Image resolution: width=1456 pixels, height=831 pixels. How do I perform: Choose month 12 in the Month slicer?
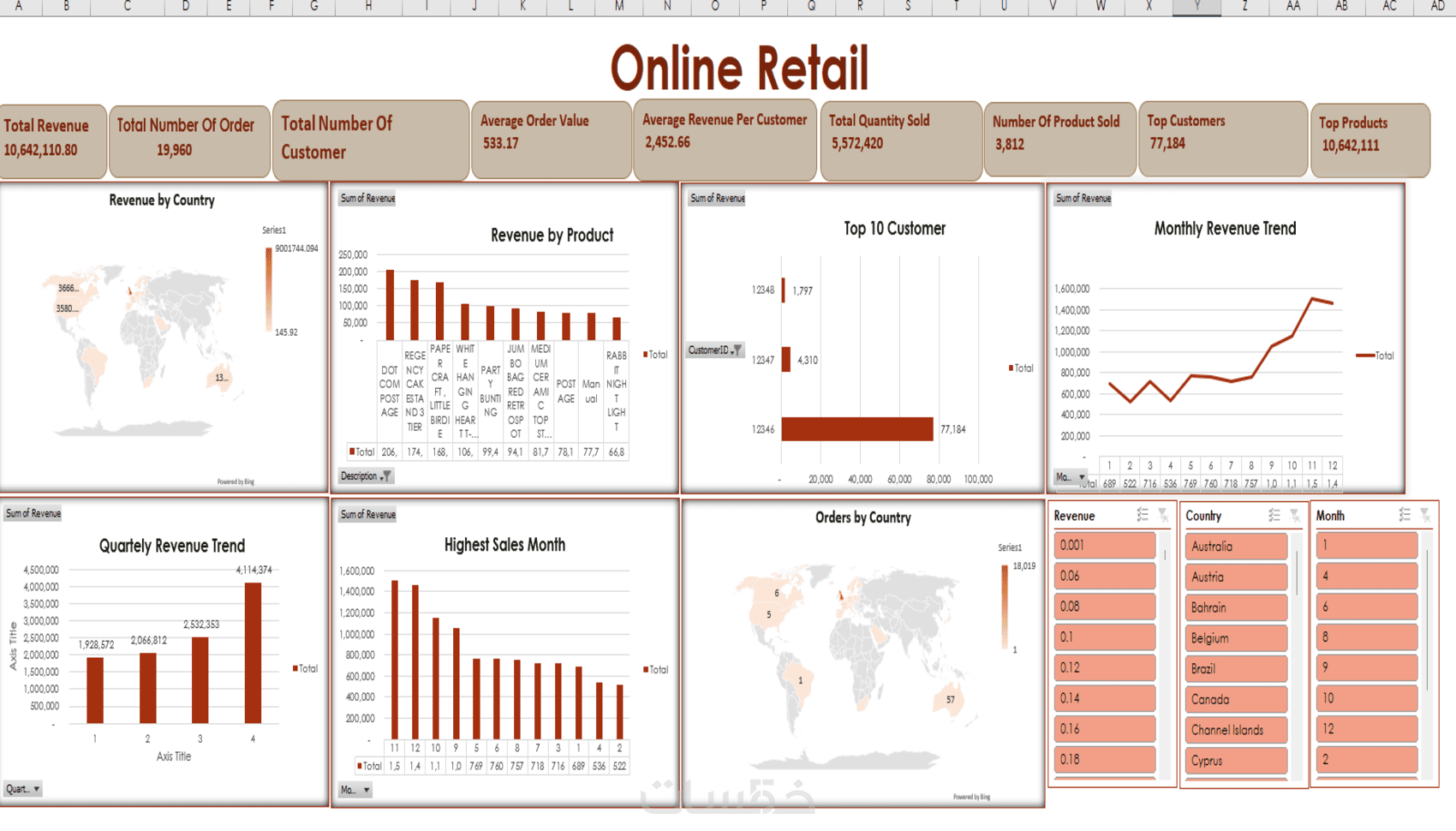point(1367,729)
